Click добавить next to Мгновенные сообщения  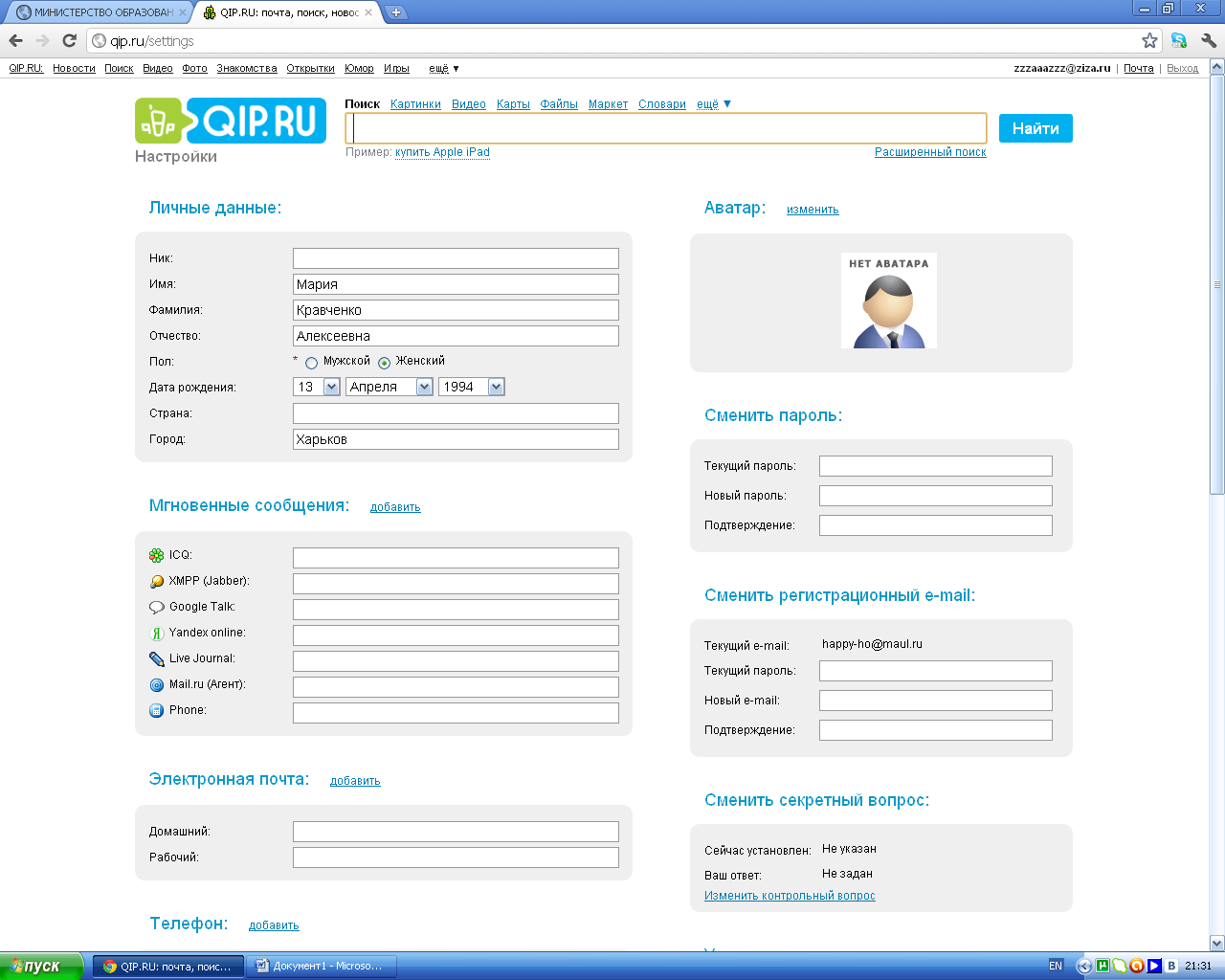pos(395,507)
